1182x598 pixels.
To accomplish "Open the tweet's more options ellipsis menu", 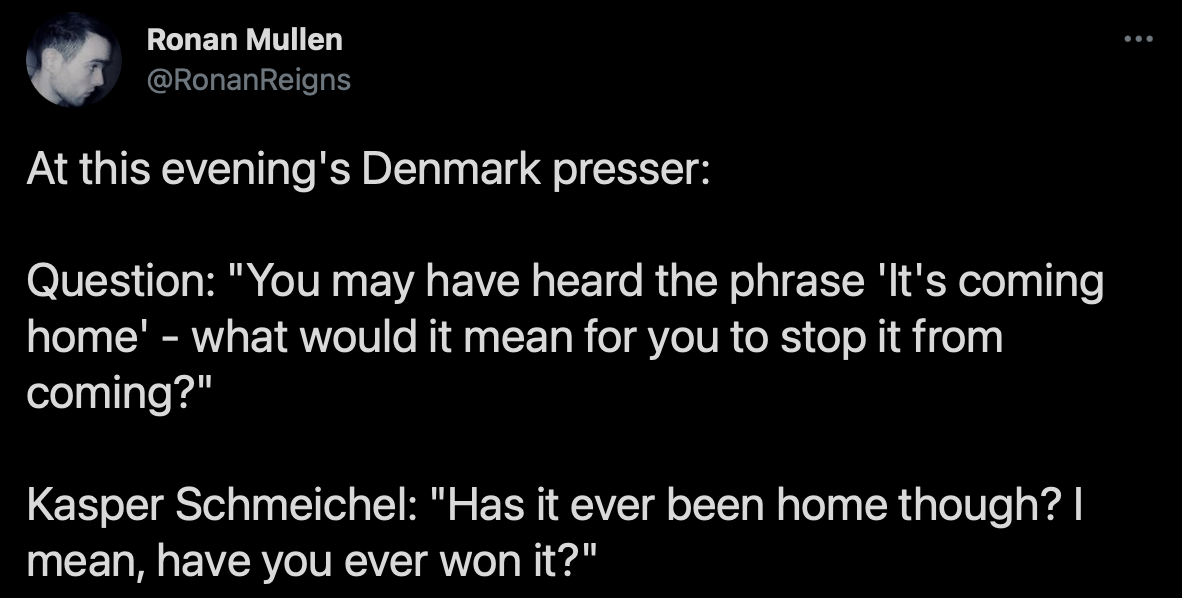I will click(x=1138, y=38).
